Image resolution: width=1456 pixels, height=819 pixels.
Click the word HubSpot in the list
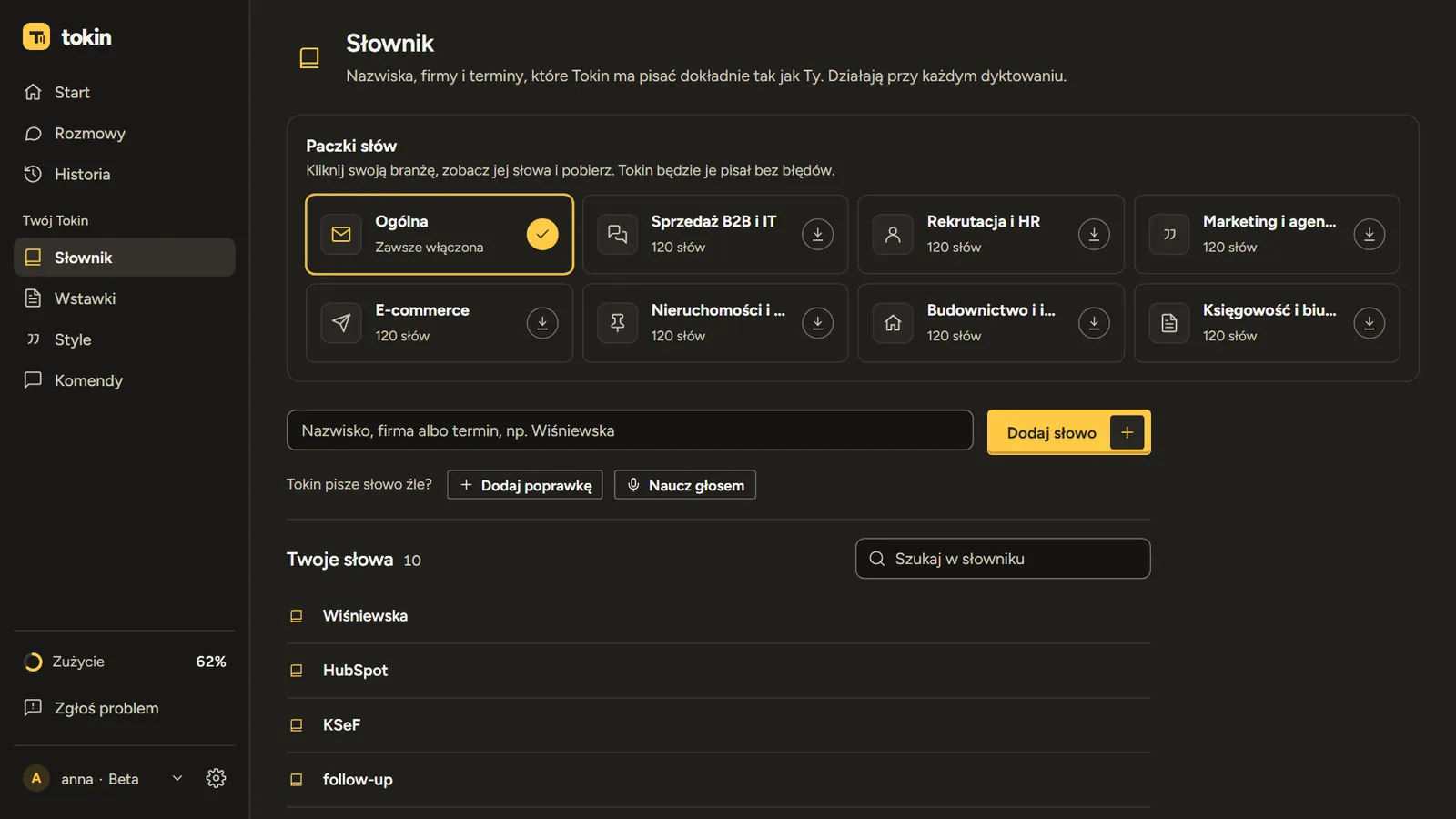click(355, 671)
